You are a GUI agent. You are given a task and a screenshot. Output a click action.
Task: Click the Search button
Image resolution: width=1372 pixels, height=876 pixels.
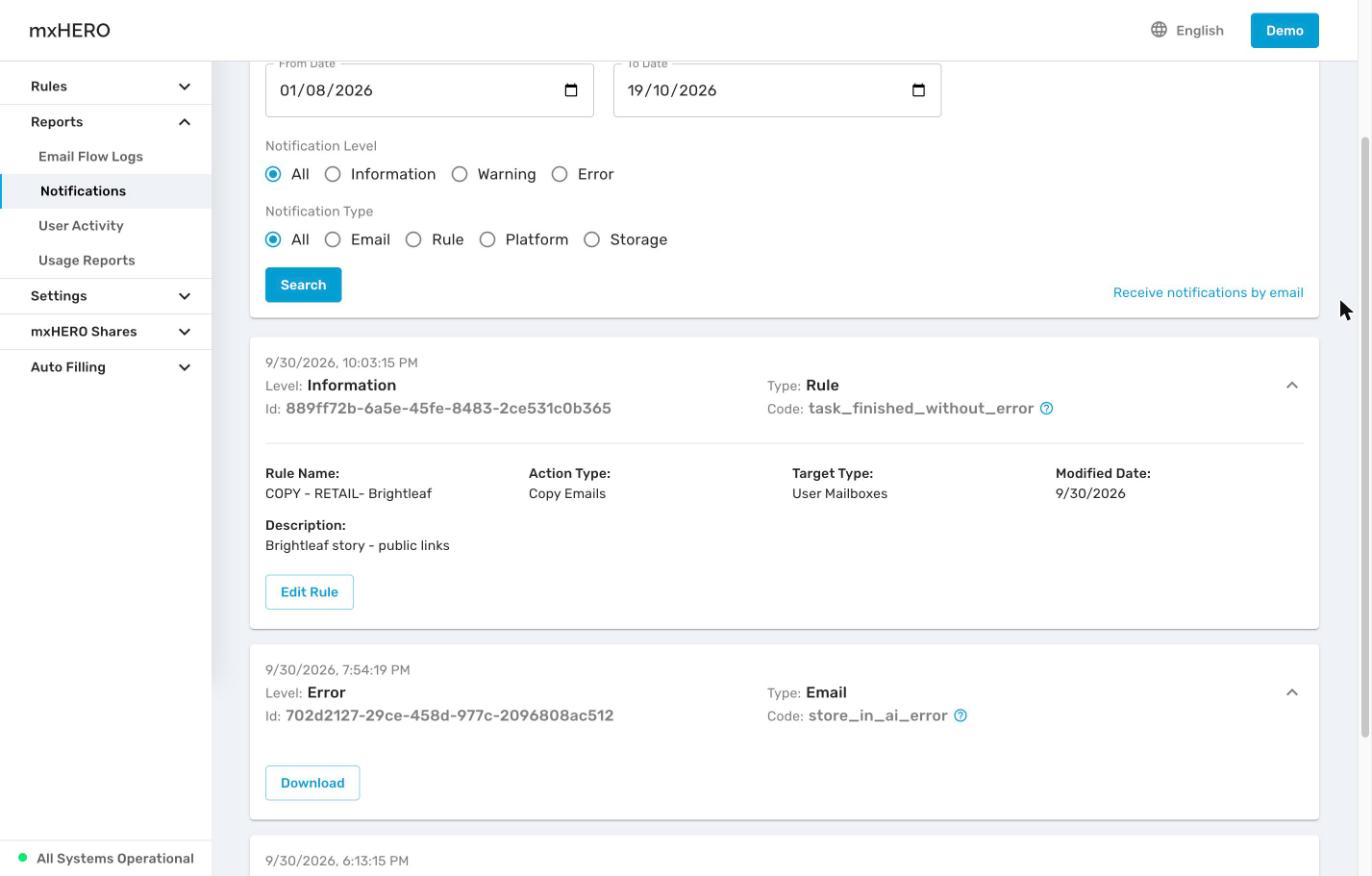click(x=303, y=285)
